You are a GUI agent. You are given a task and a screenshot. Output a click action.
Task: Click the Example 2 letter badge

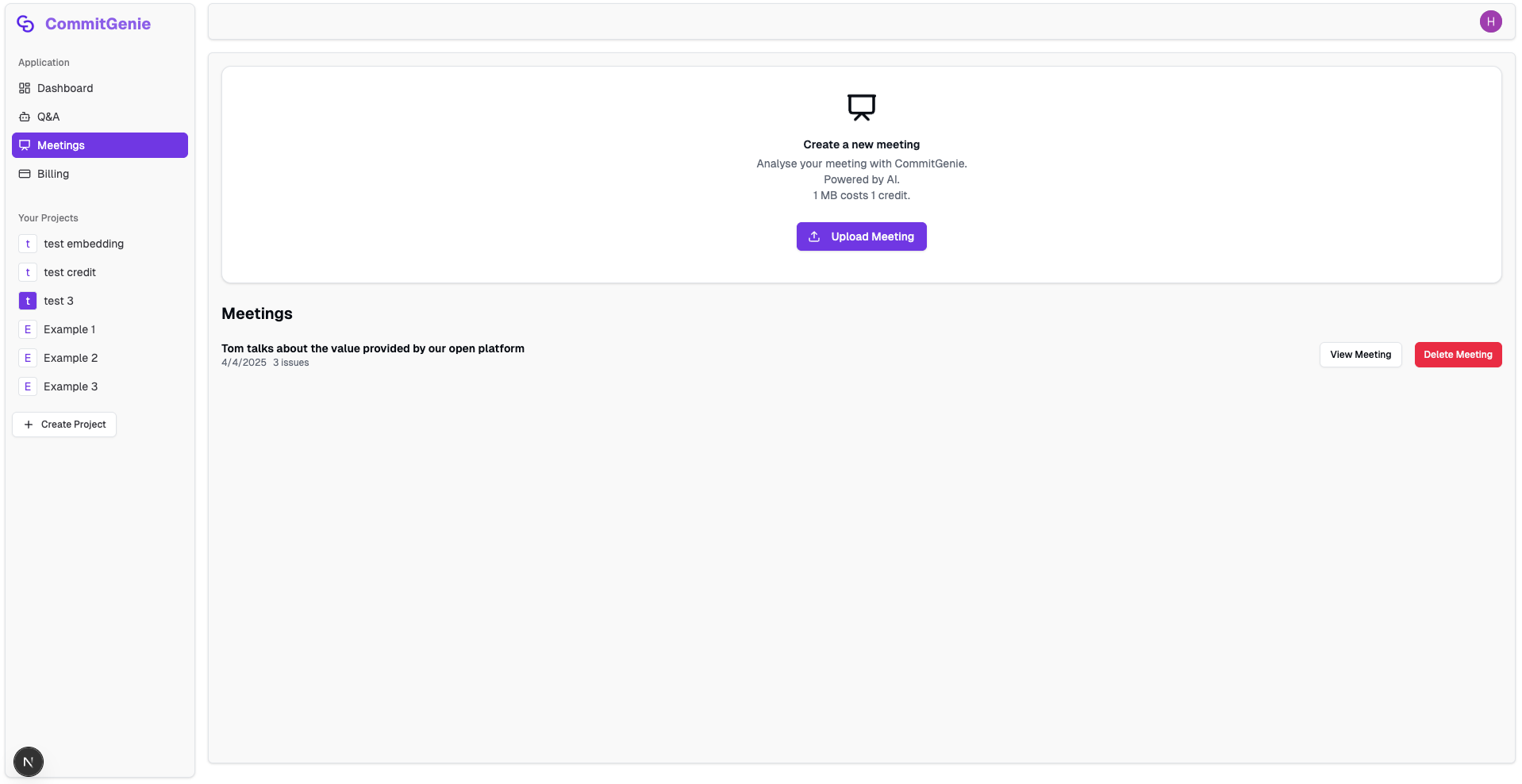28,358
